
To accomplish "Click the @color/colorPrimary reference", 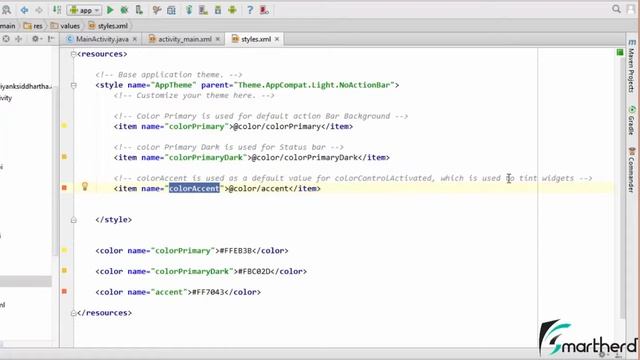I will click(x=277, y=127).
